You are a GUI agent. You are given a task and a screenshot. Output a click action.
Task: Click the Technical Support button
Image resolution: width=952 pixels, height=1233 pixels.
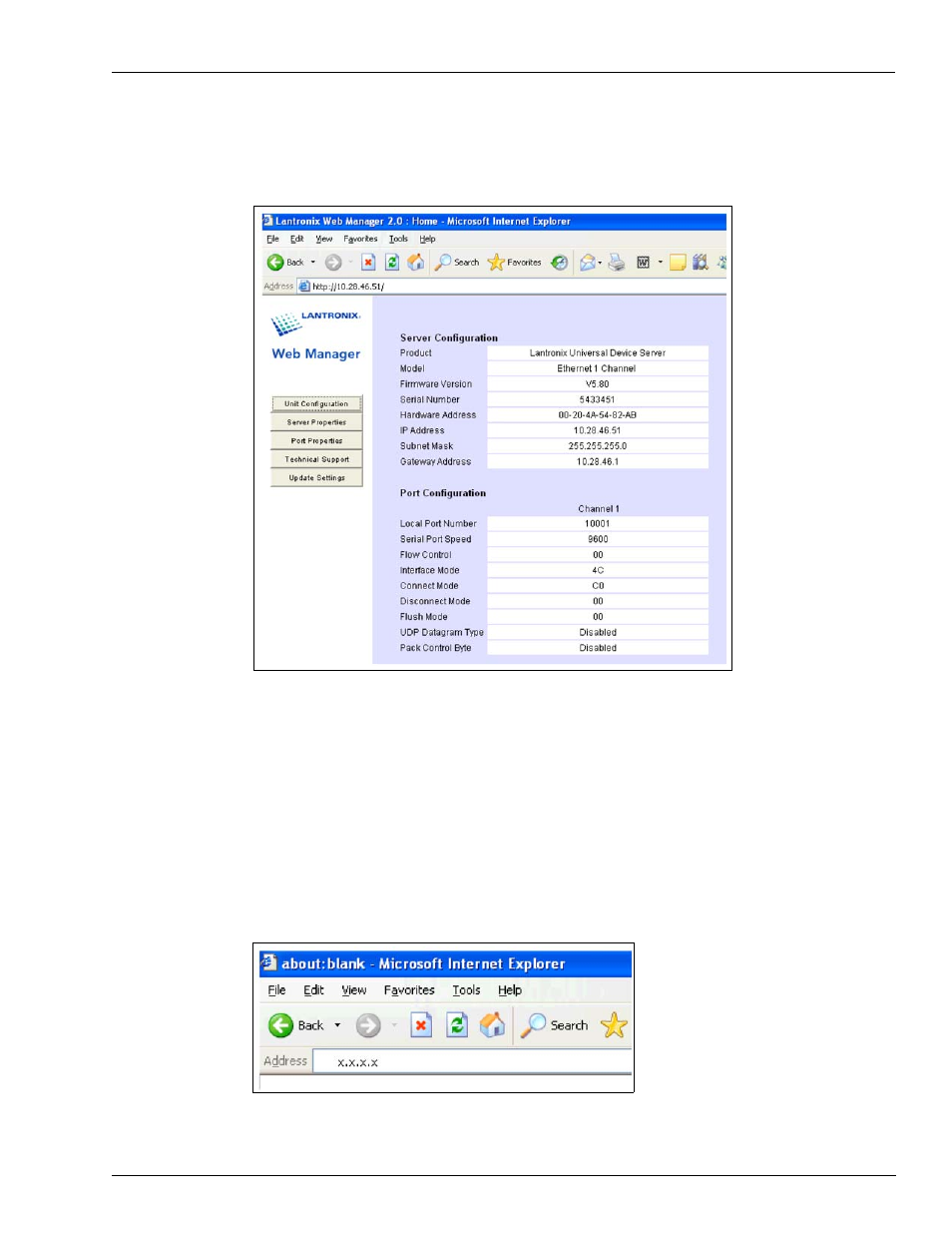(316, 459)
